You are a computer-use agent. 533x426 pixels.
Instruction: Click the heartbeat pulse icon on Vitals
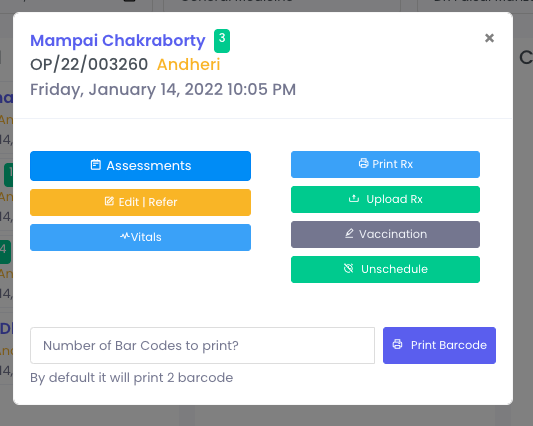click(125, 236)
